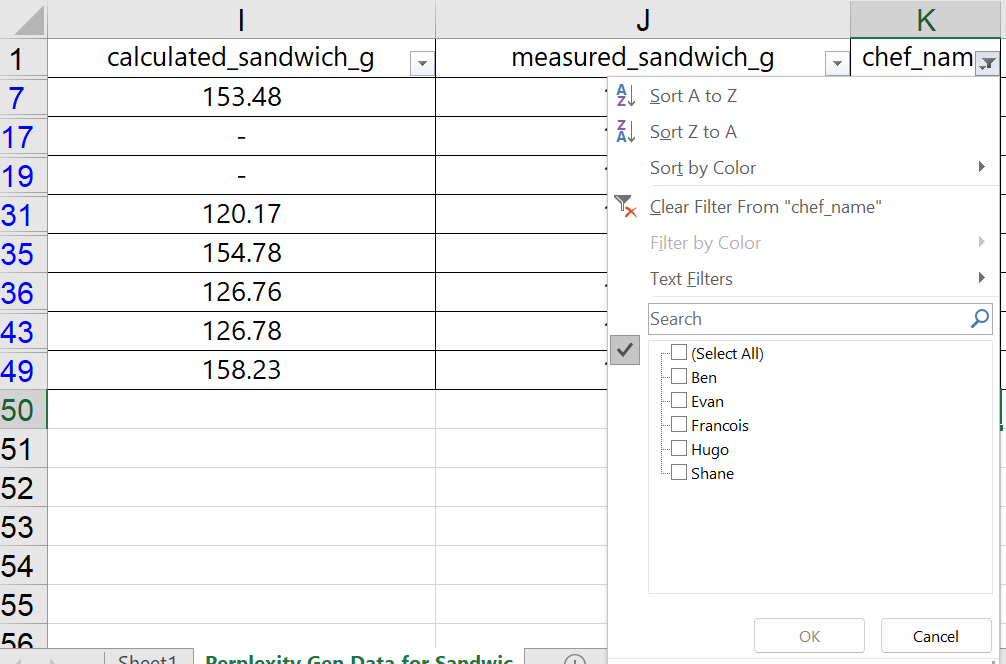Click the magnifier icon in Search box

pyautogui.click(x=979, y=319)
